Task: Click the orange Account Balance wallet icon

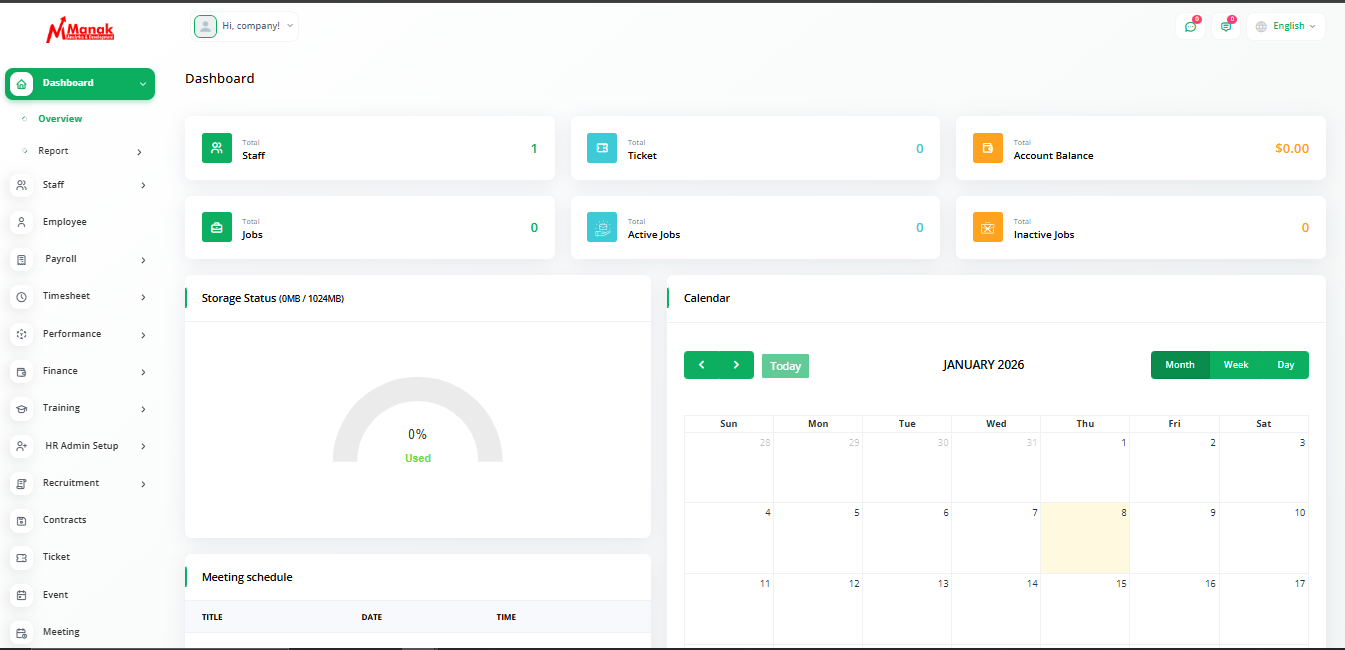Action: click(988, 148)
